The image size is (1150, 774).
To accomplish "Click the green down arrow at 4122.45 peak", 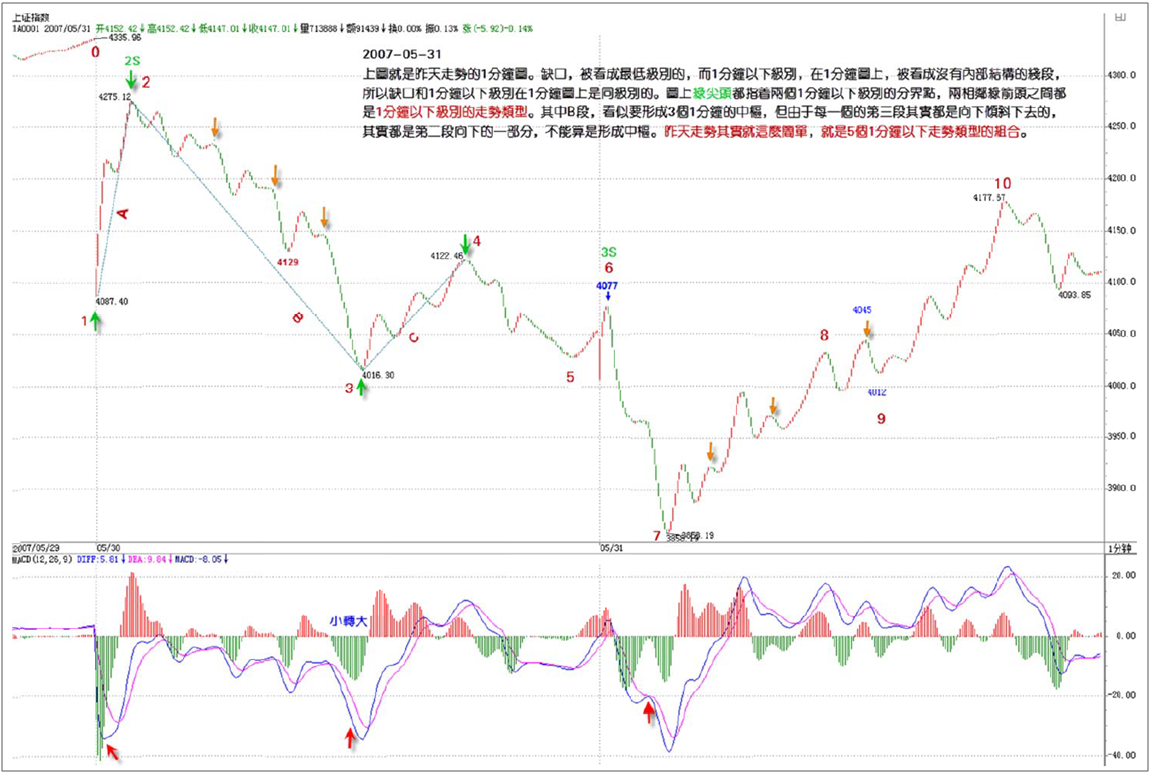I will pyautogui.click(x=464, y=244).
